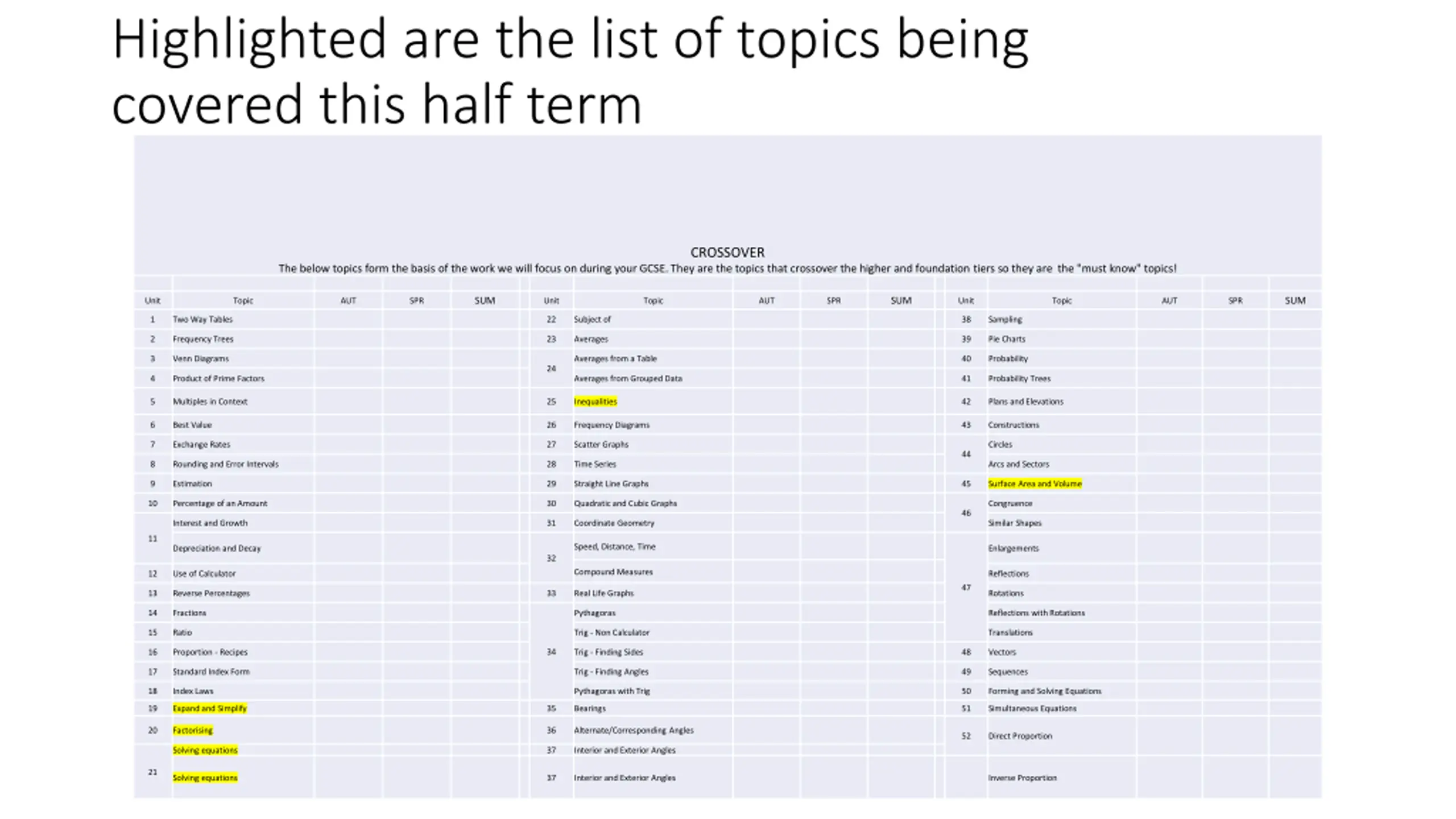Select the highlighted Surface Area and Volume topic
Viewport: 1456px width, 819px height.
tap(1035, 483)
